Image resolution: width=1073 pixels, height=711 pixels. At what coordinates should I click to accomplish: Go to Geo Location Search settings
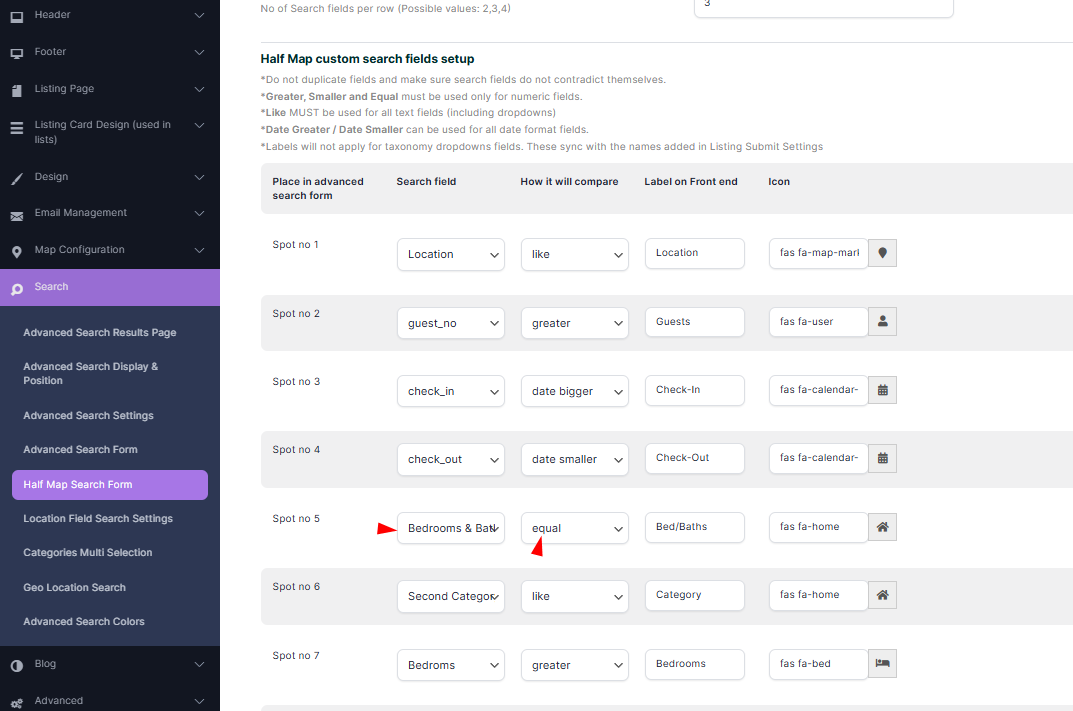coord(74,587)
